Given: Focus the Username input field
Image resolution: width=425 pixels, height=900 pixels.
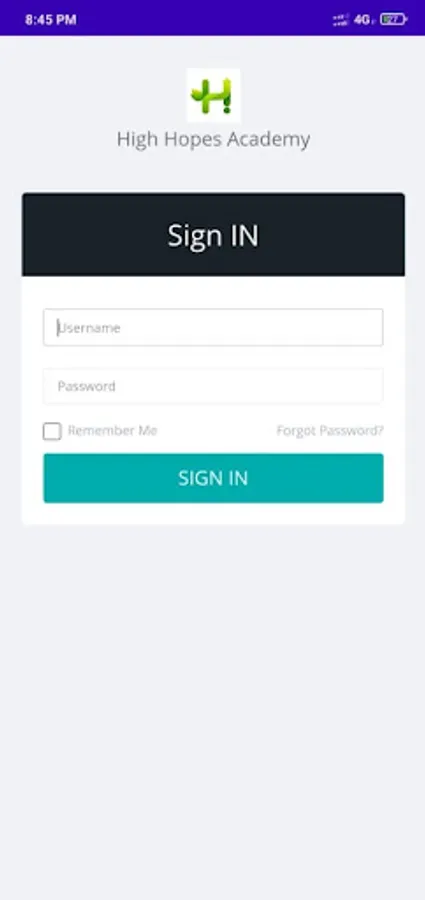Looking at the screenshot, I should (213, 327).
